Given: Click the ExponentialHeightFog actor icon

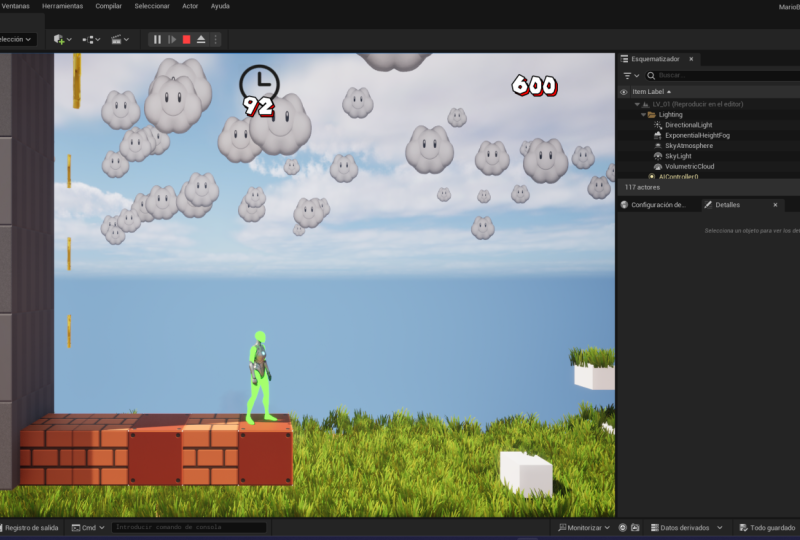Looking at the screenshot, I should click(x=658, y=135).
